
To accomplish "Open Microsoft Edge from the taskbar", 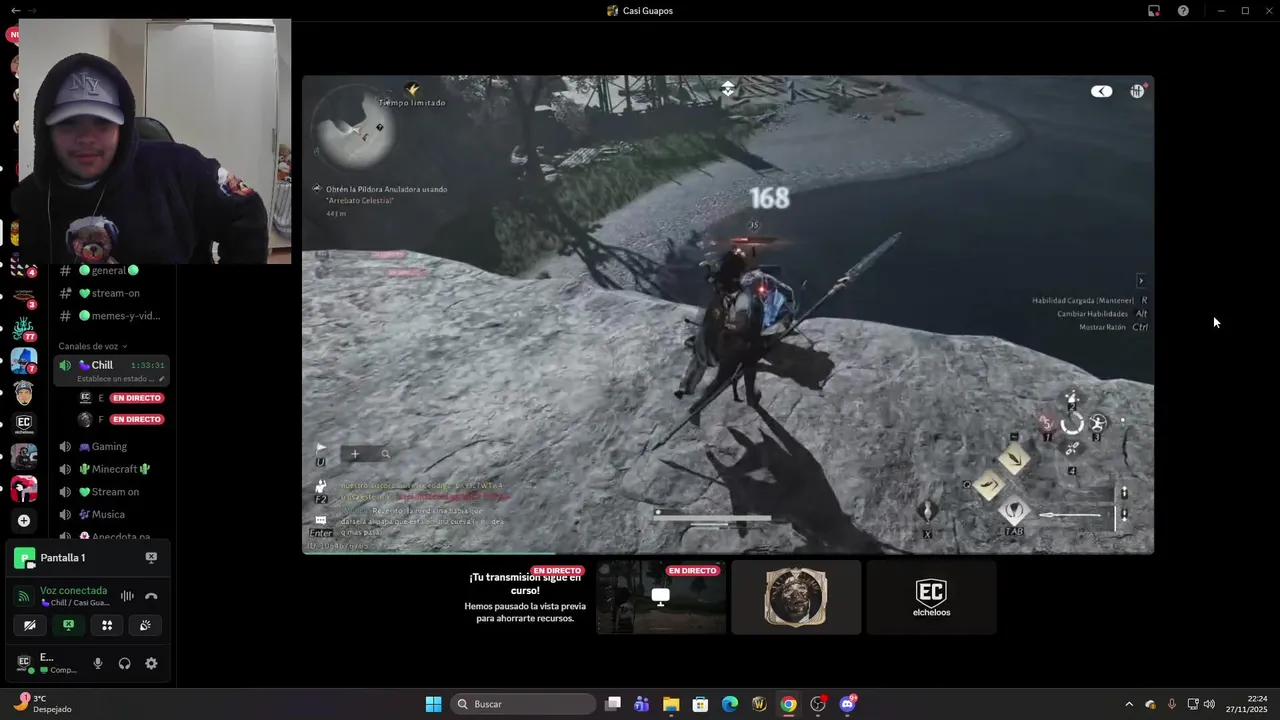I will click(730, 704).
